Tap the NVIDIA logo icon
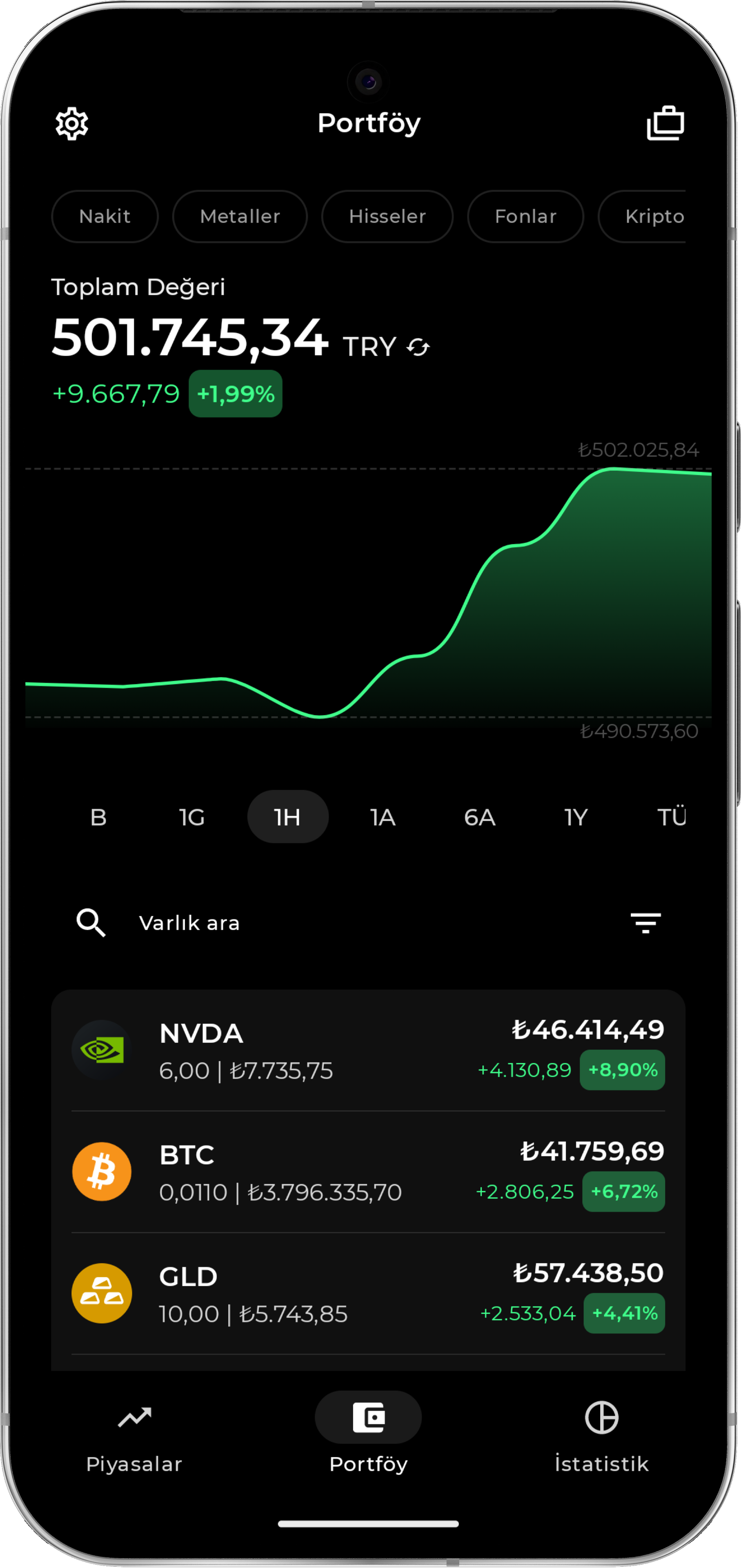The image size is (741, 1568). (x=102, y=1050)
